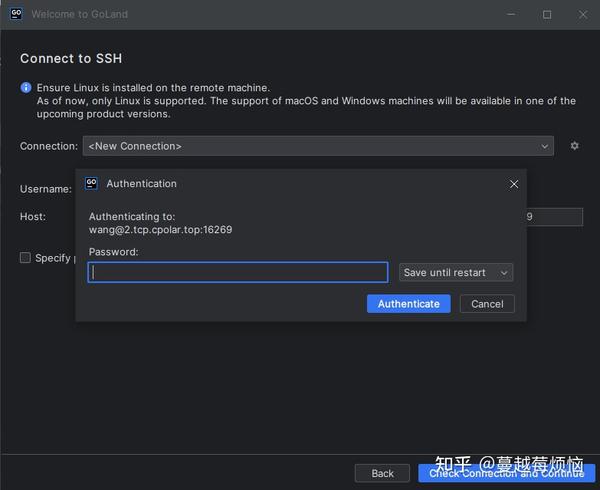Open the Save until restart dropdown

[x=456, y=272]
